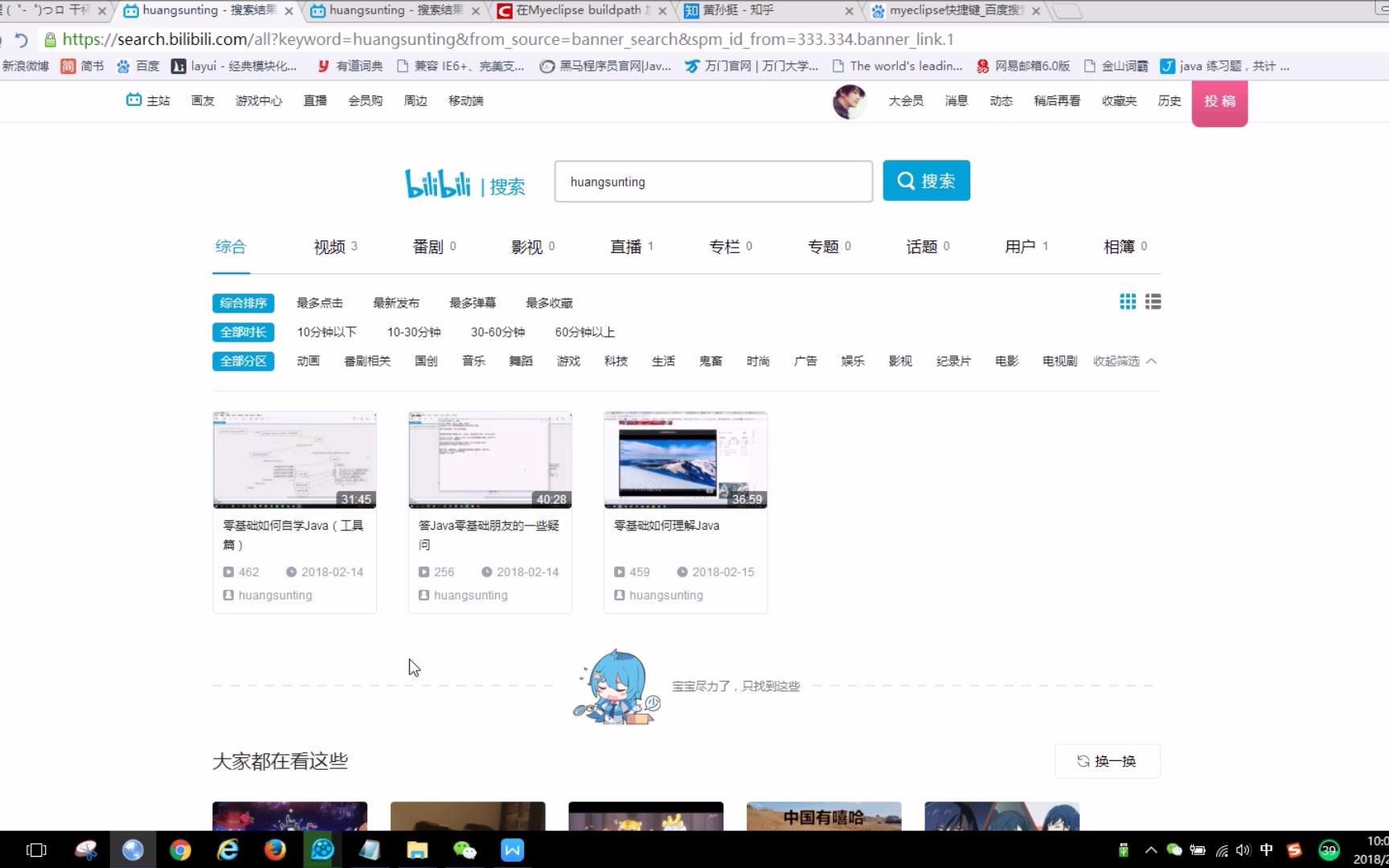Open video thumbnail 零基础如何自学Java(工具篇)
Viewport: 1389px width, 868px height.
coord(294,460)
